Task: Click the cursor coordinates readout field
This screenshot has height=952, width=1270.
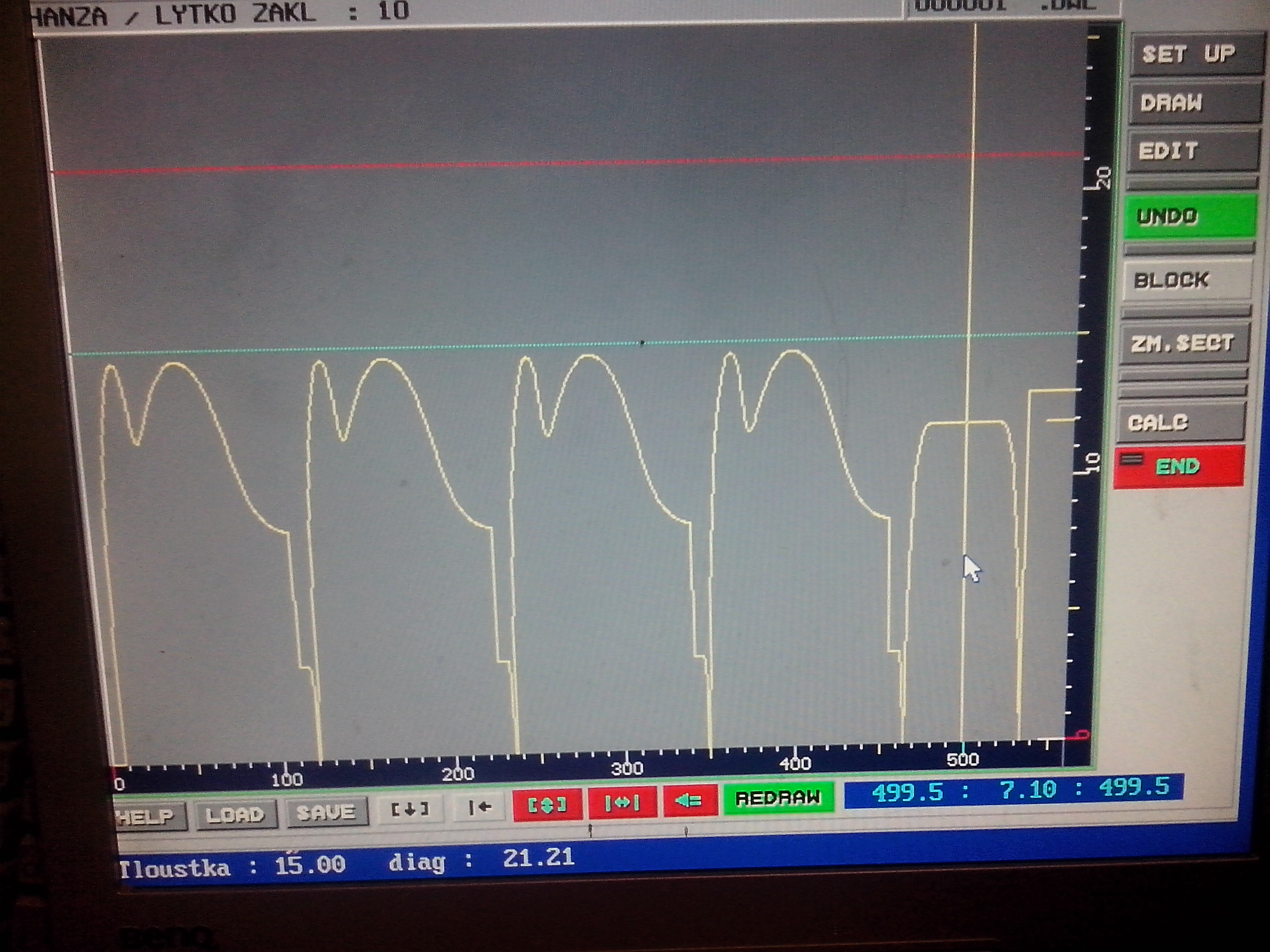Action: [x=1014, y=790]
